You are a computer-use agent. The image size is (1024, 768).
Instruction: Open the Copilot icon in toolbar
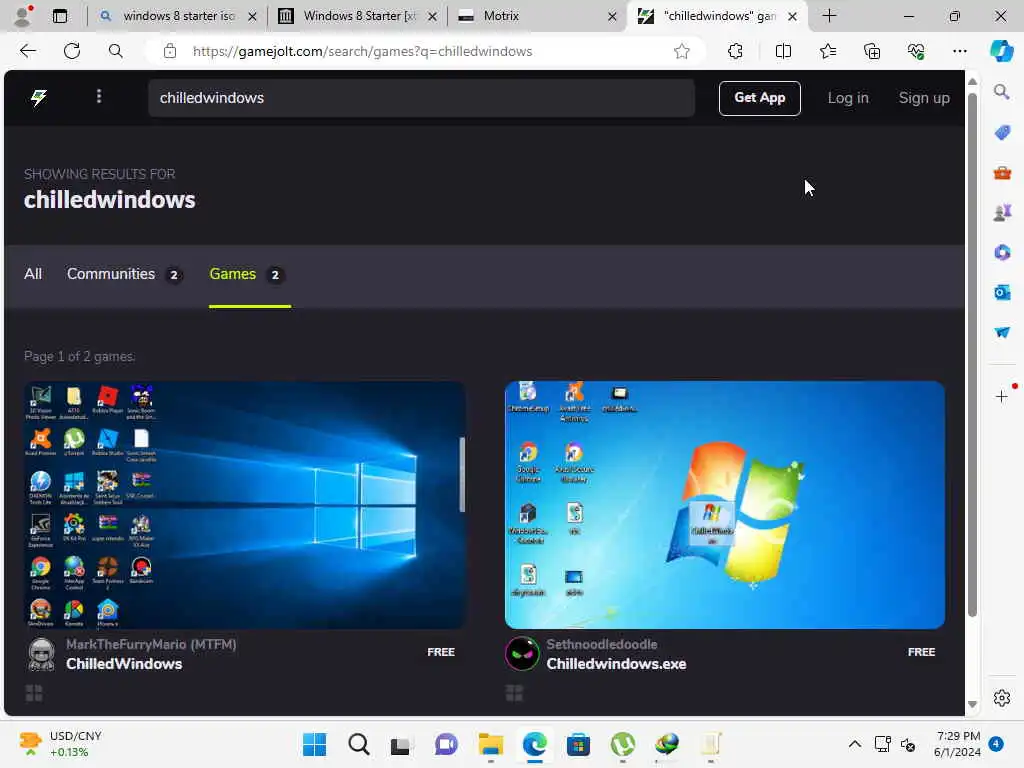coord(1001,51)
